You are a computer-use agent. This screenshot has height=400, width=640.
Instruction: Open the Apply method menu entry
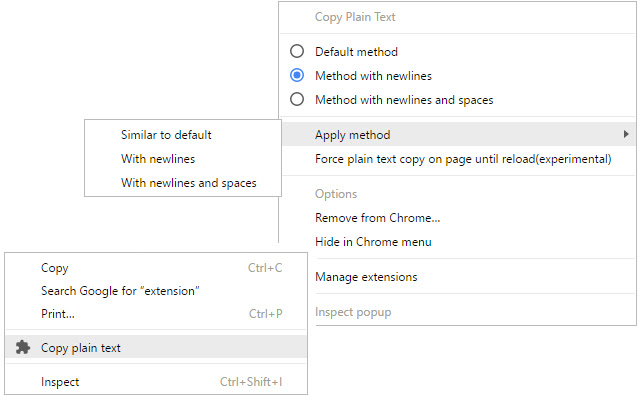coord(352,134)
